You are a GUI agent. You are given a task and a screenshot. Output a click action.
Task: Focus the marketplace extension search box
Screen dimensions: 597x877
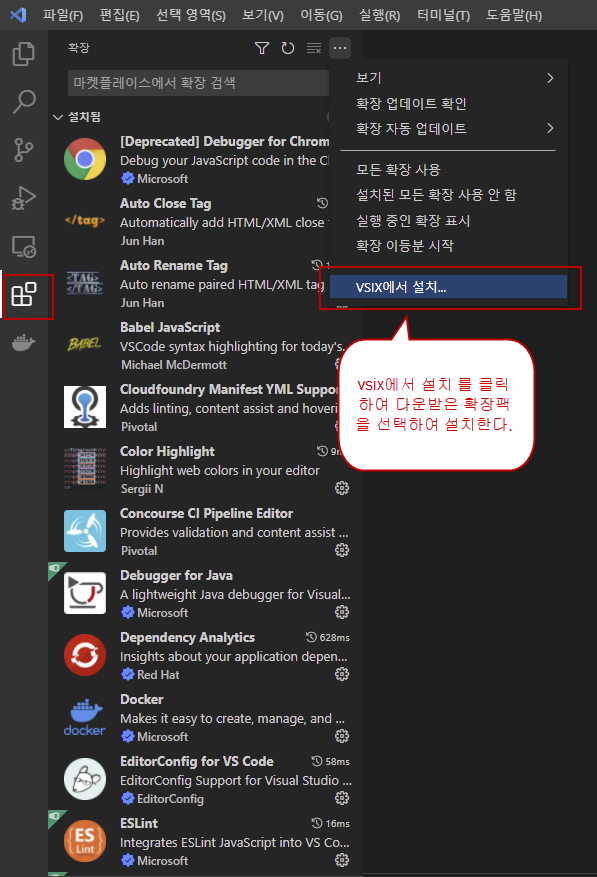(x=198, y=83)
